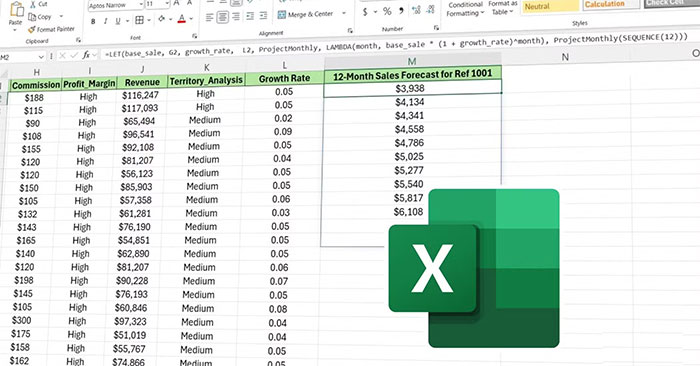
Task: Open the Clipboard group dialog launcher
Action: 78,40
